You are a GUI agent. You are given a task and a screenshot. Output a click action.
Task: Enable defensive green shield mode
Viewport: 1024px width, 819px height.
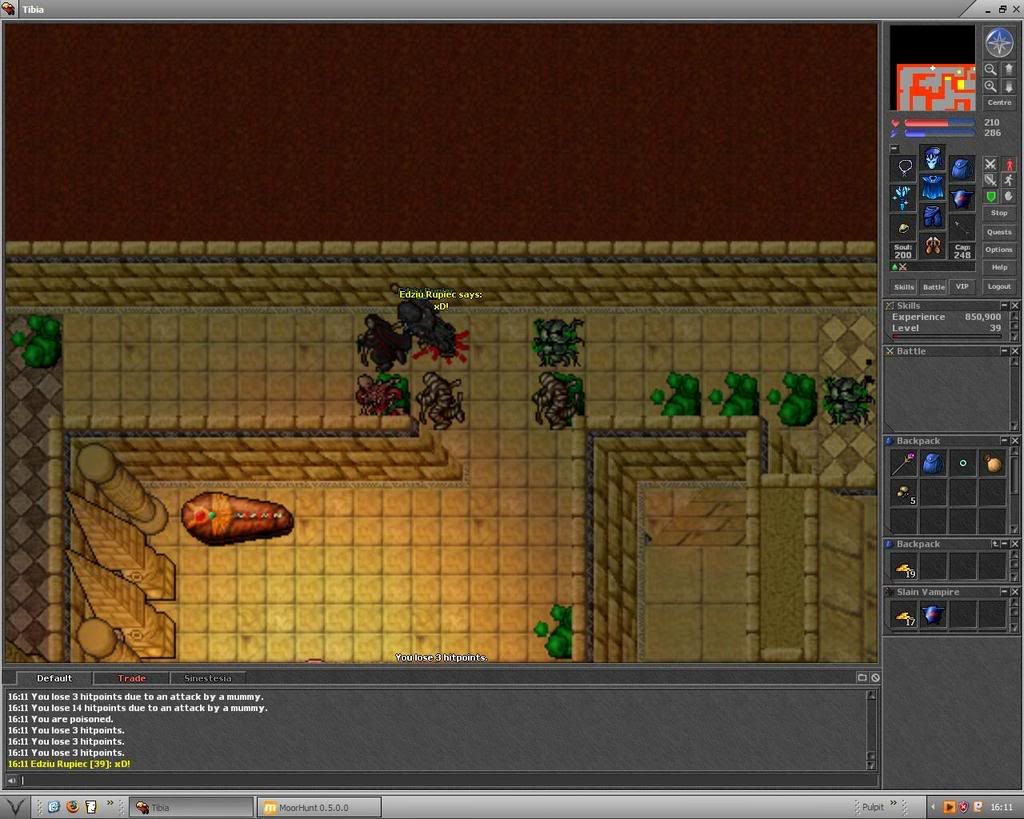(991, 196)
